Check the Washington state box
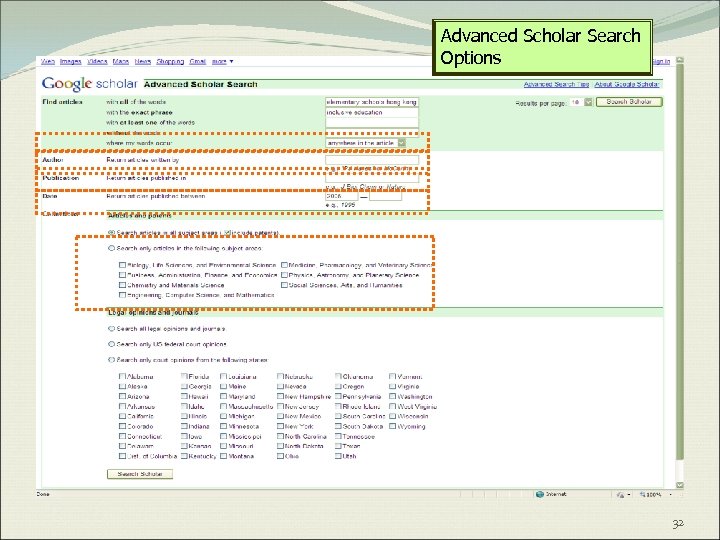720x540 pixels. click(x=393, y=396)
